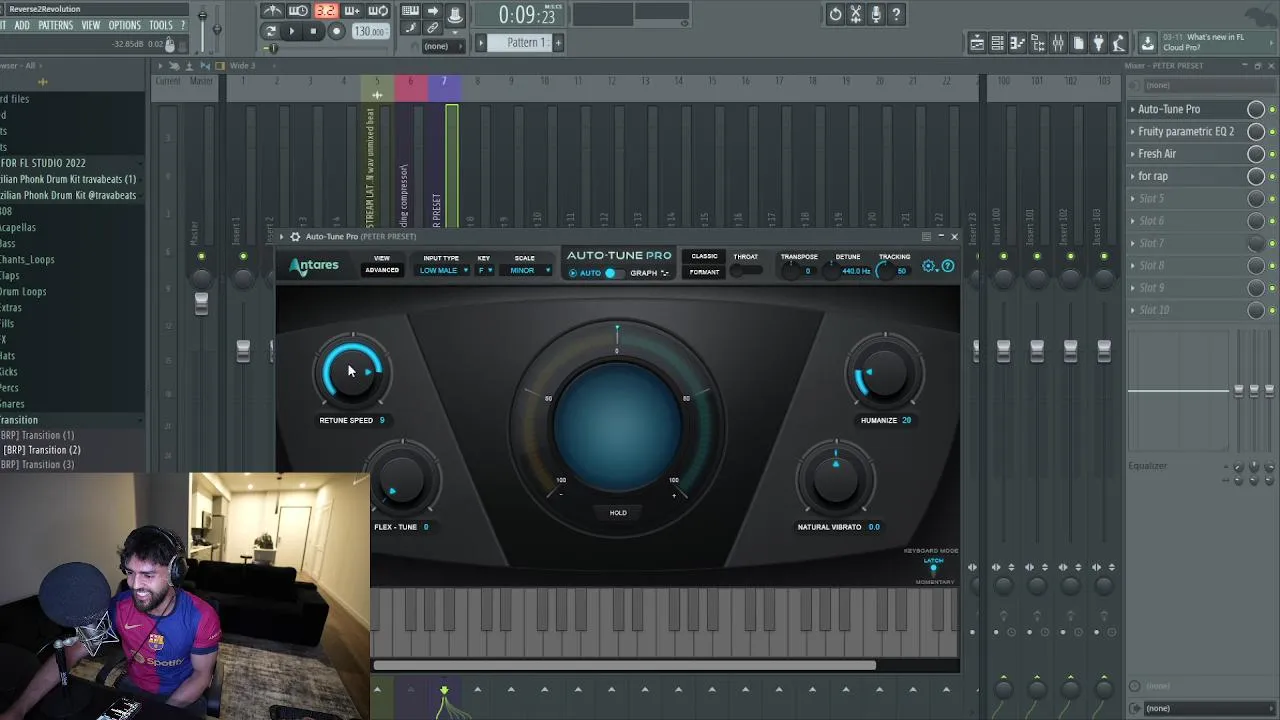Open LOW MALE input type dropdown
The width and height of the screenshot is (1280, 720).
point(444,271)
